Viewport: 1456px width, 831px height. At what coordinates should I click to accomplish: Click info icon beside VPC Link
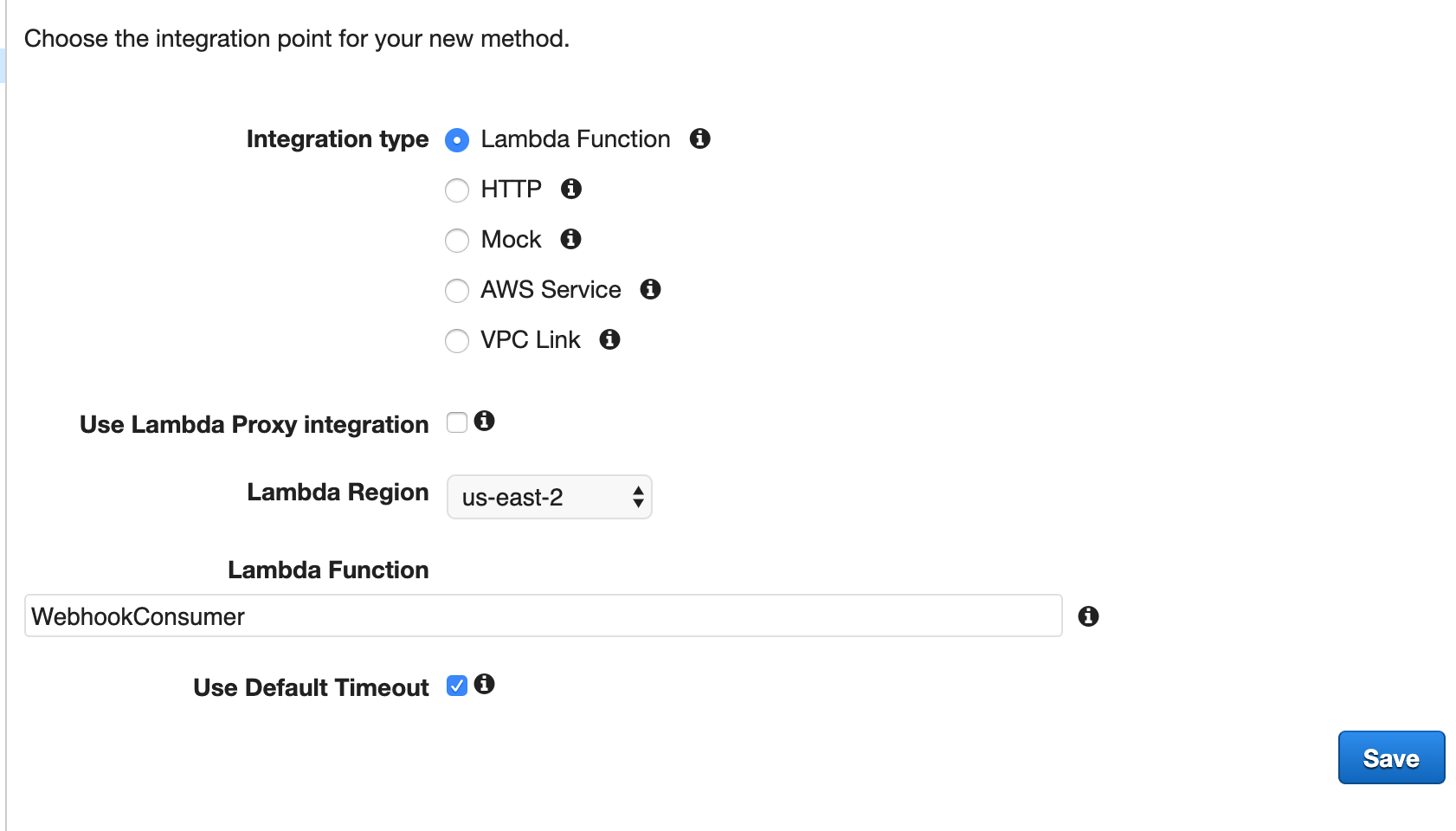(x=609, y=339)
